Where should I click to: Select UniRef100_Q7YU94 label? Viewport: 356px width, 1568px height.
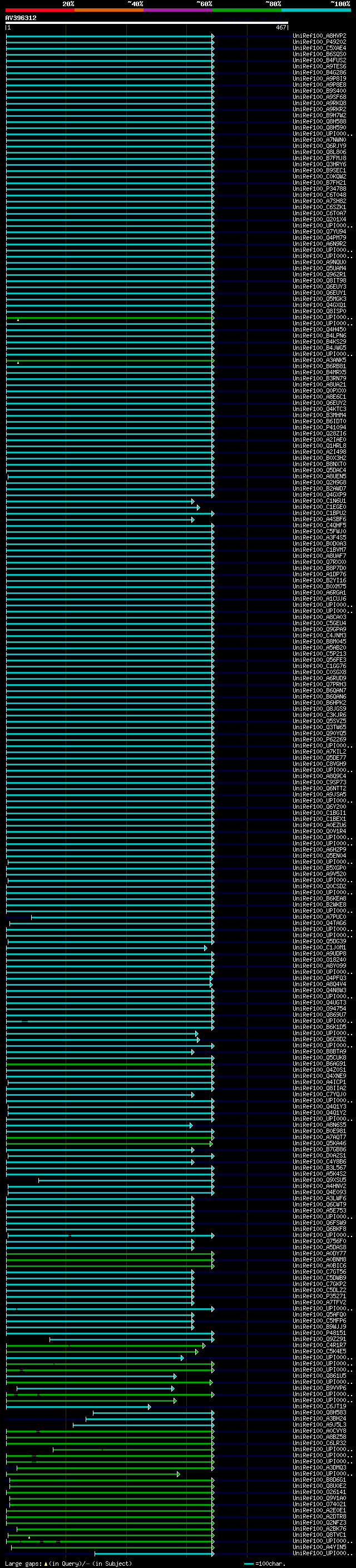pos(319,231)
